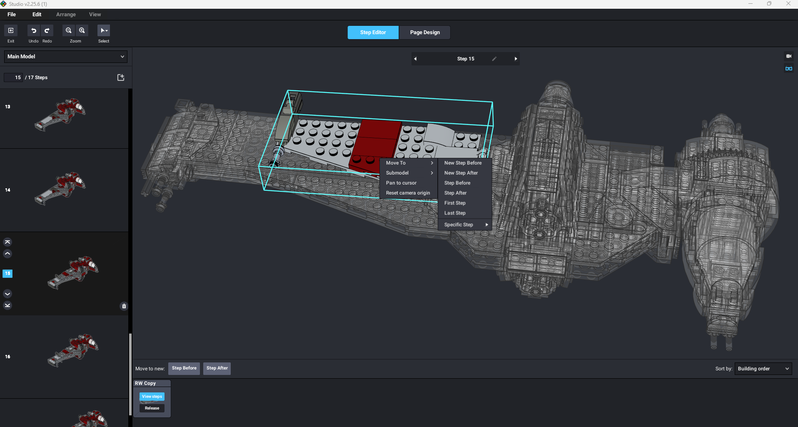Viewport: 798px width, 427px height.
Task: Click the Step After button in the bottom bar
Action: coord(217,368)
